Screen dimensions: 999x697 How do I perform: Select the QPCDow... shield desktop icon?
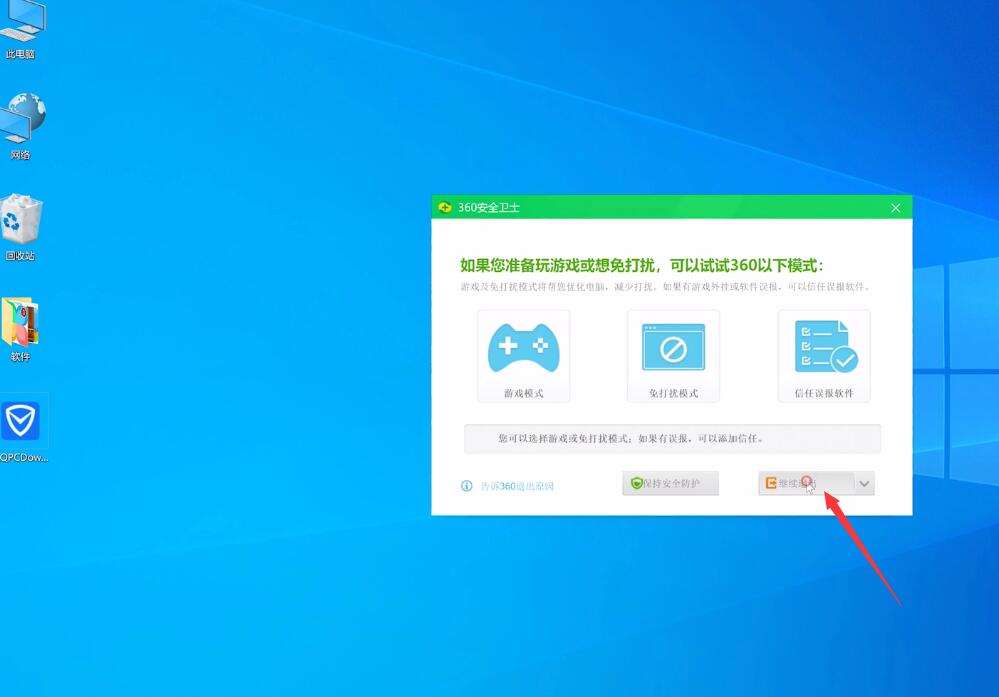click(22, 429)
